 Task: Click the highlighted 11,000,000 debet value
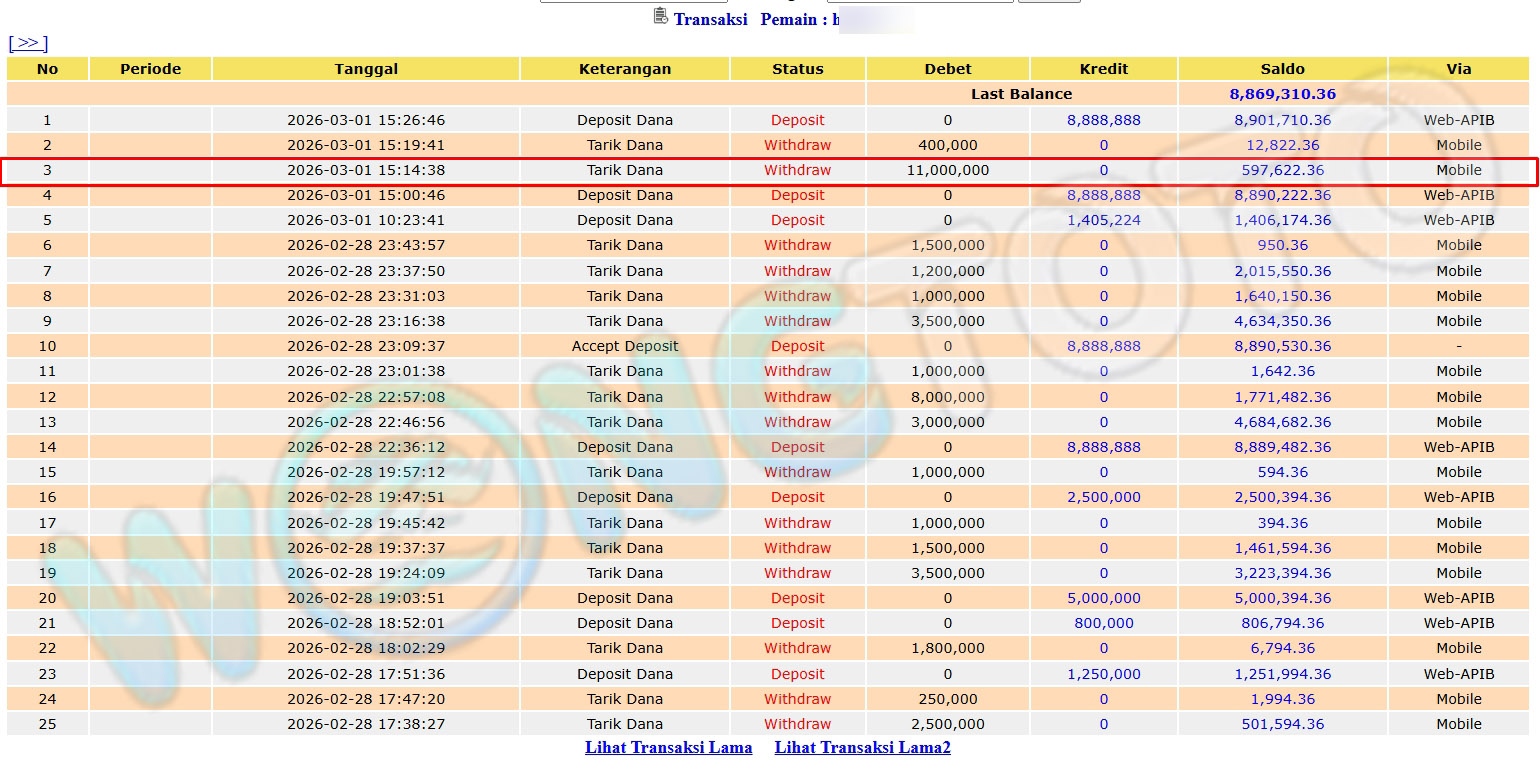[x=947, y=170]
